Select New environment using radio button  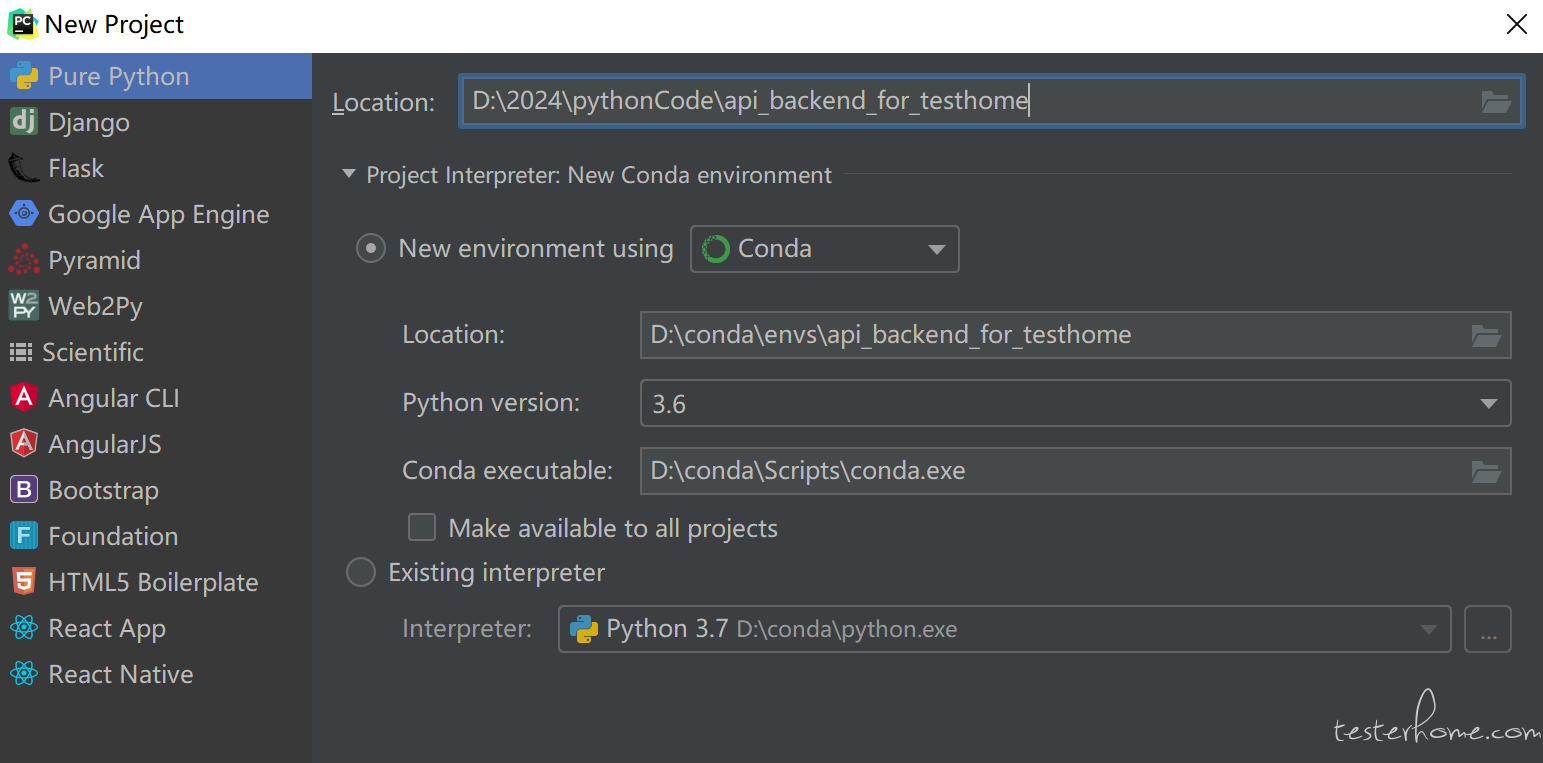[x=371, y=249]
